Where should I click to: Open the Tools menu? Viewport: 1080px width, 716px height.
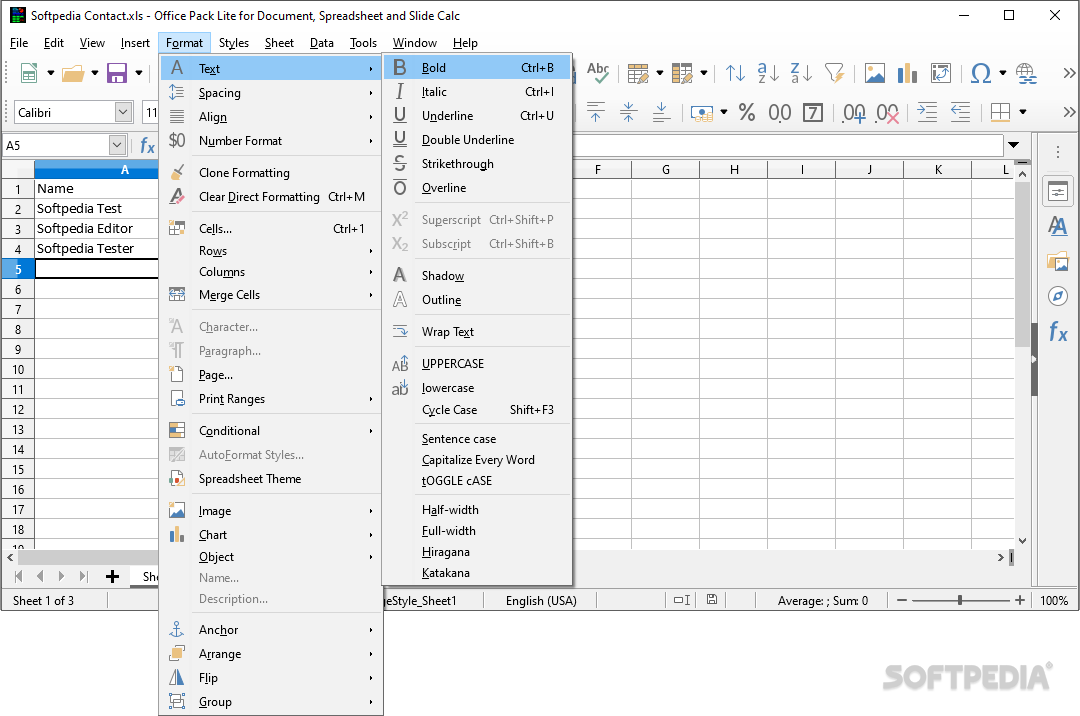tap(363, 43)
